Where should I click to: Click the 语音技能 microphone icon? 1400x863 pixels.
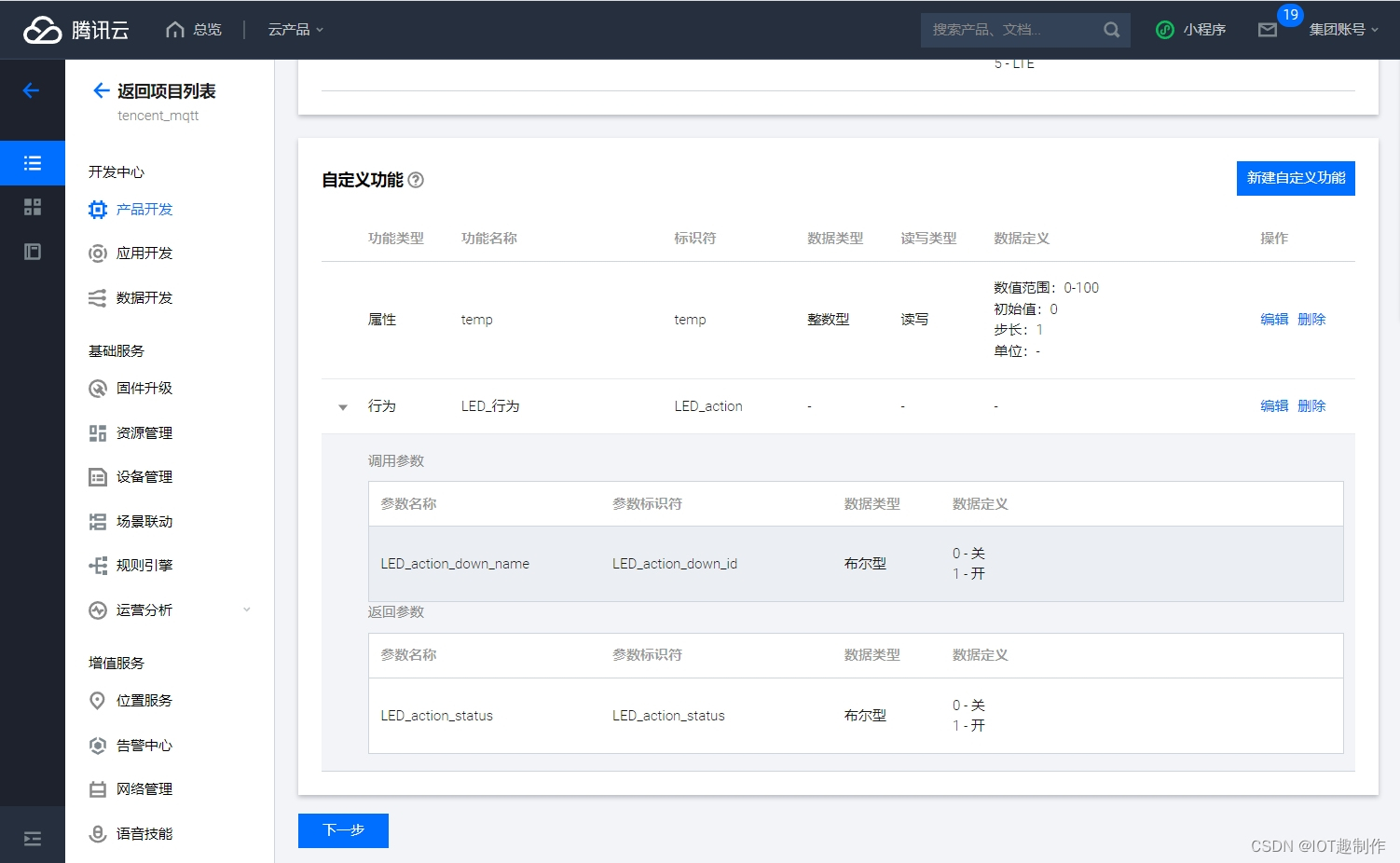(x=98, y=834)
